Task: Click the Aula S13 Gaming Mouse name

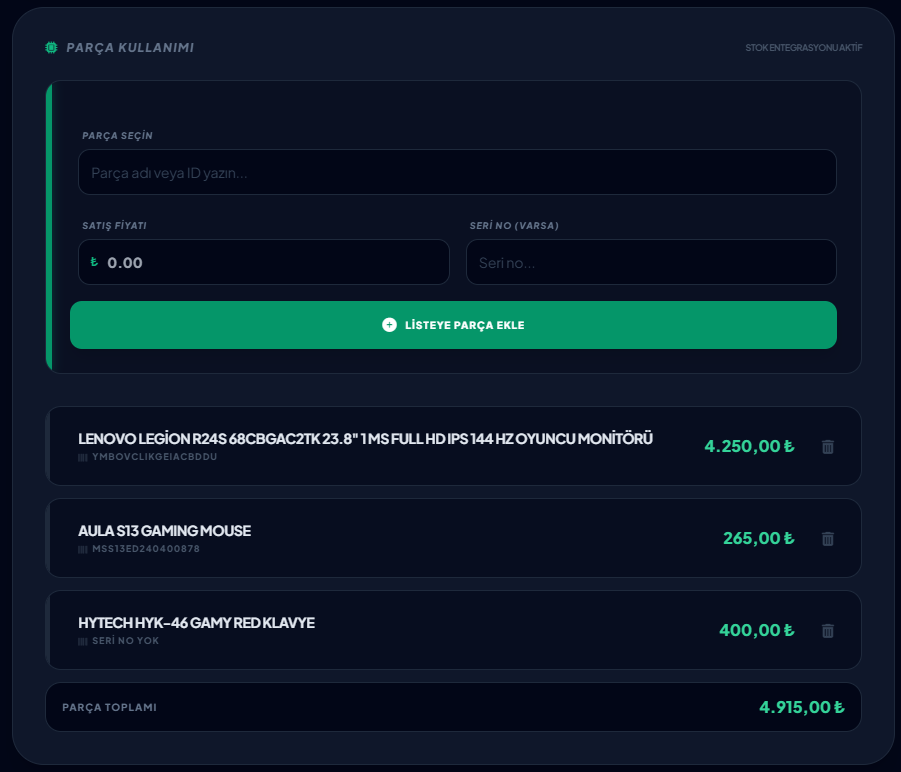Action: [x=164, y=530]
